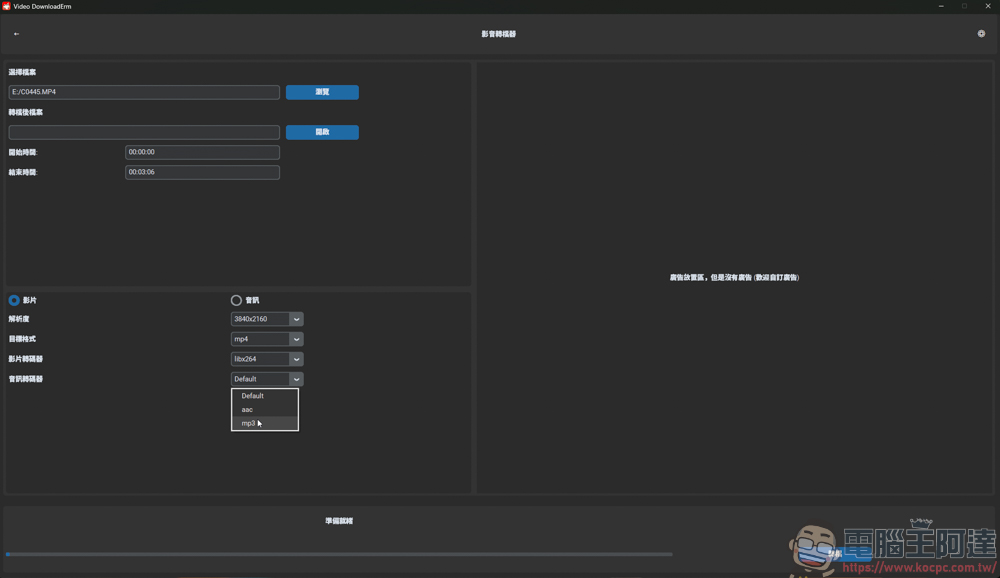Screen dimensions: 1000x578
Task: Open settings via the top-right gear icon
Action: coord(981,34)
